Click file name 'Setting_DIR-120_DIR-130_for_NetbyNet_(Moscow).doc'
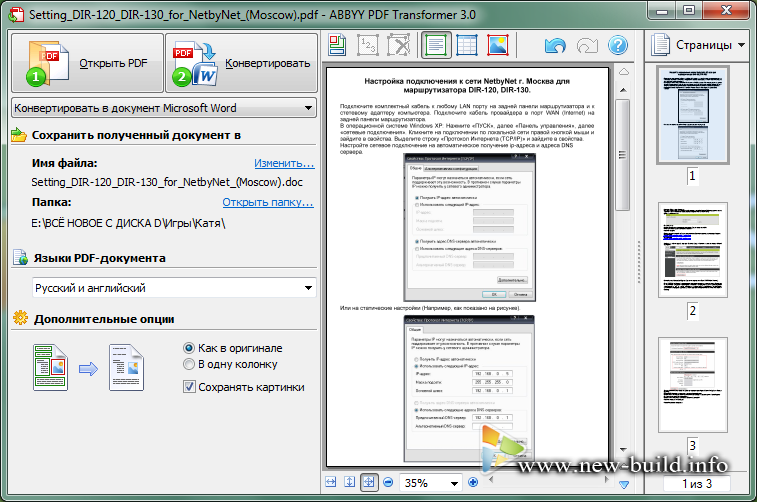This screenshot has height=502, width=757. coord(167,182)
